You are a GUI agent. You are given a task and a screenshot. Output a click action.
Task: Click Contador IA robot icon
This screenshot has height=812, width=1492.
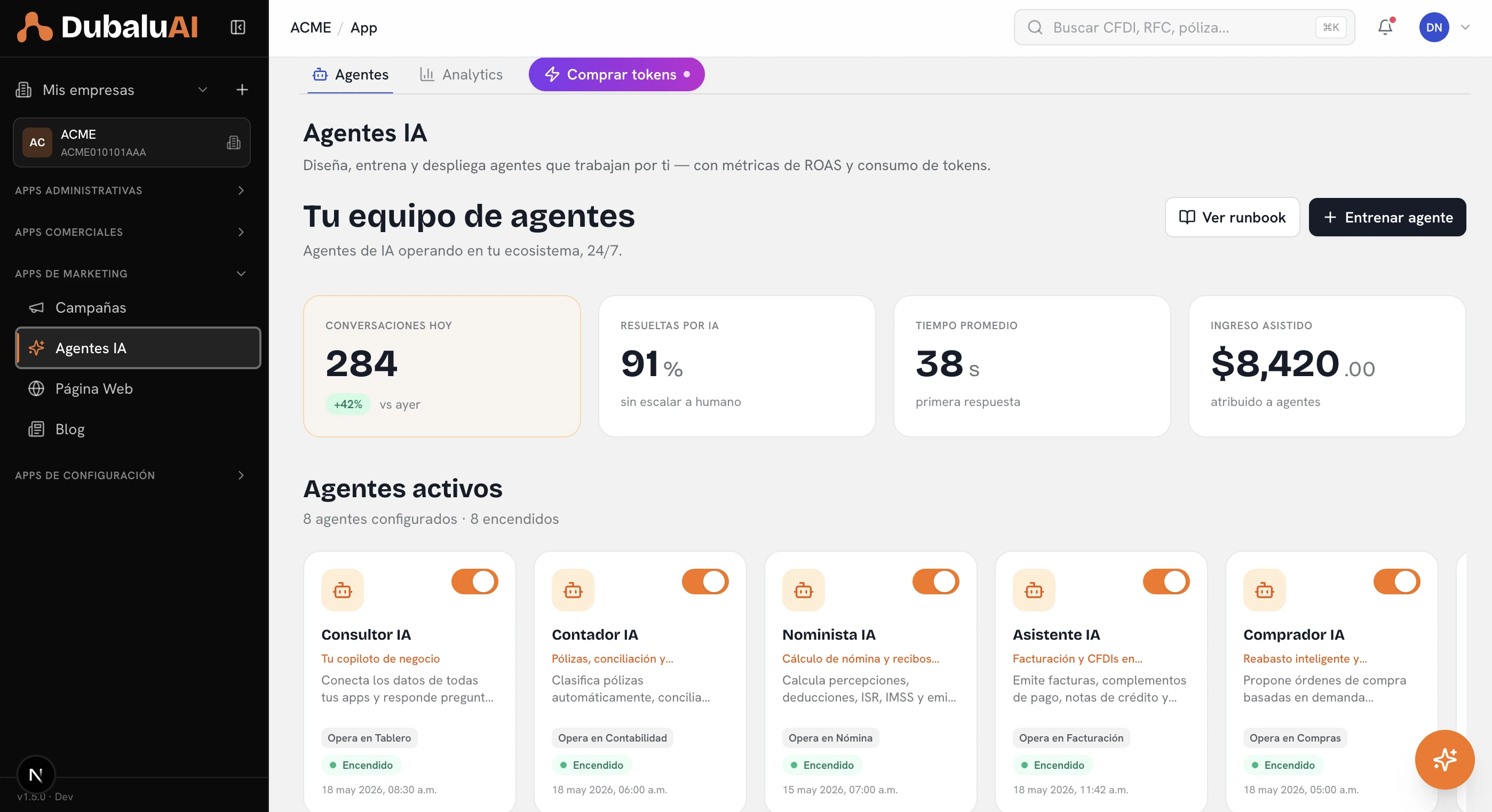[573, 590]
